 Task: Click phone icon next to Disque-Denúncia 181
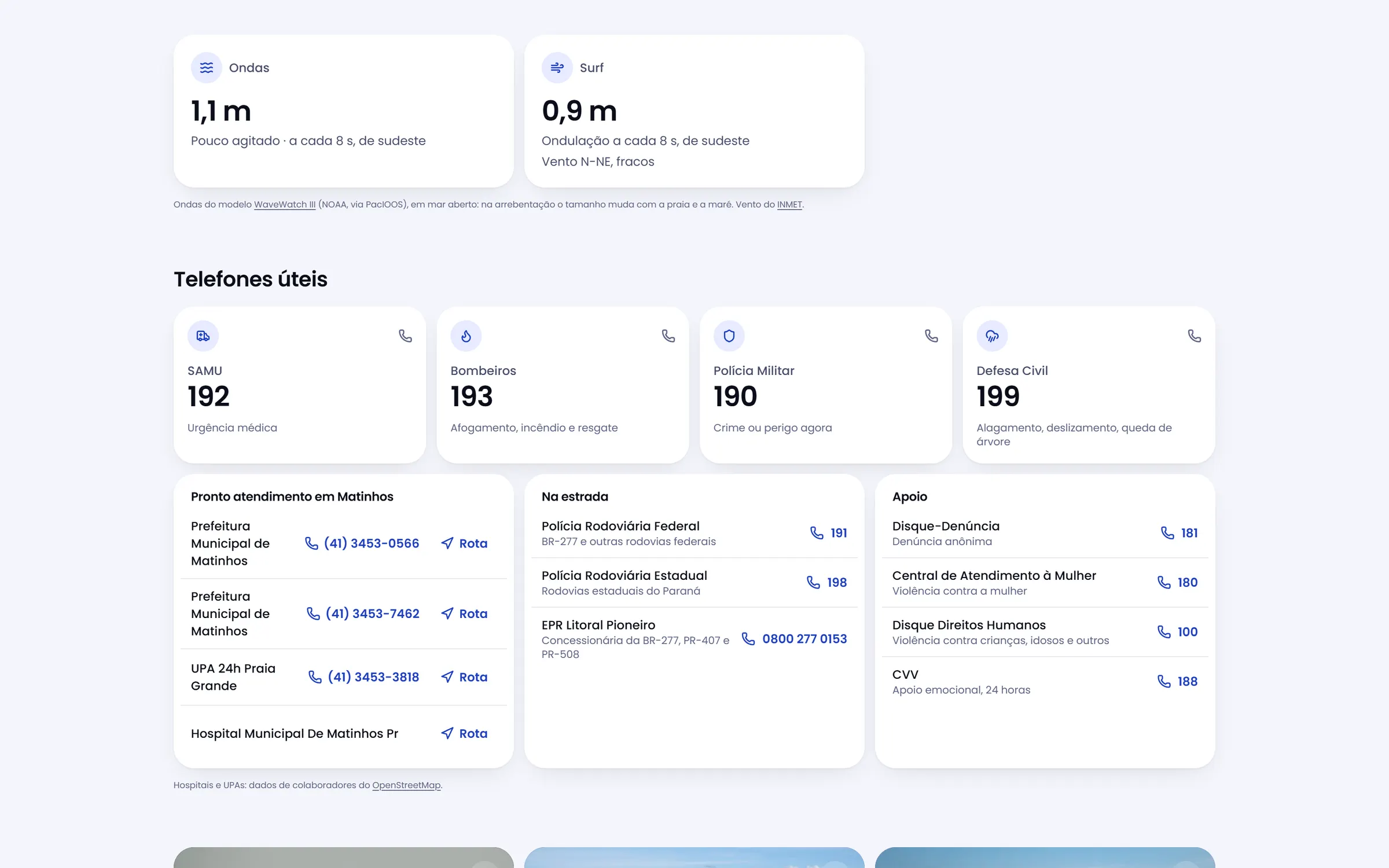tap(1167, 533)
